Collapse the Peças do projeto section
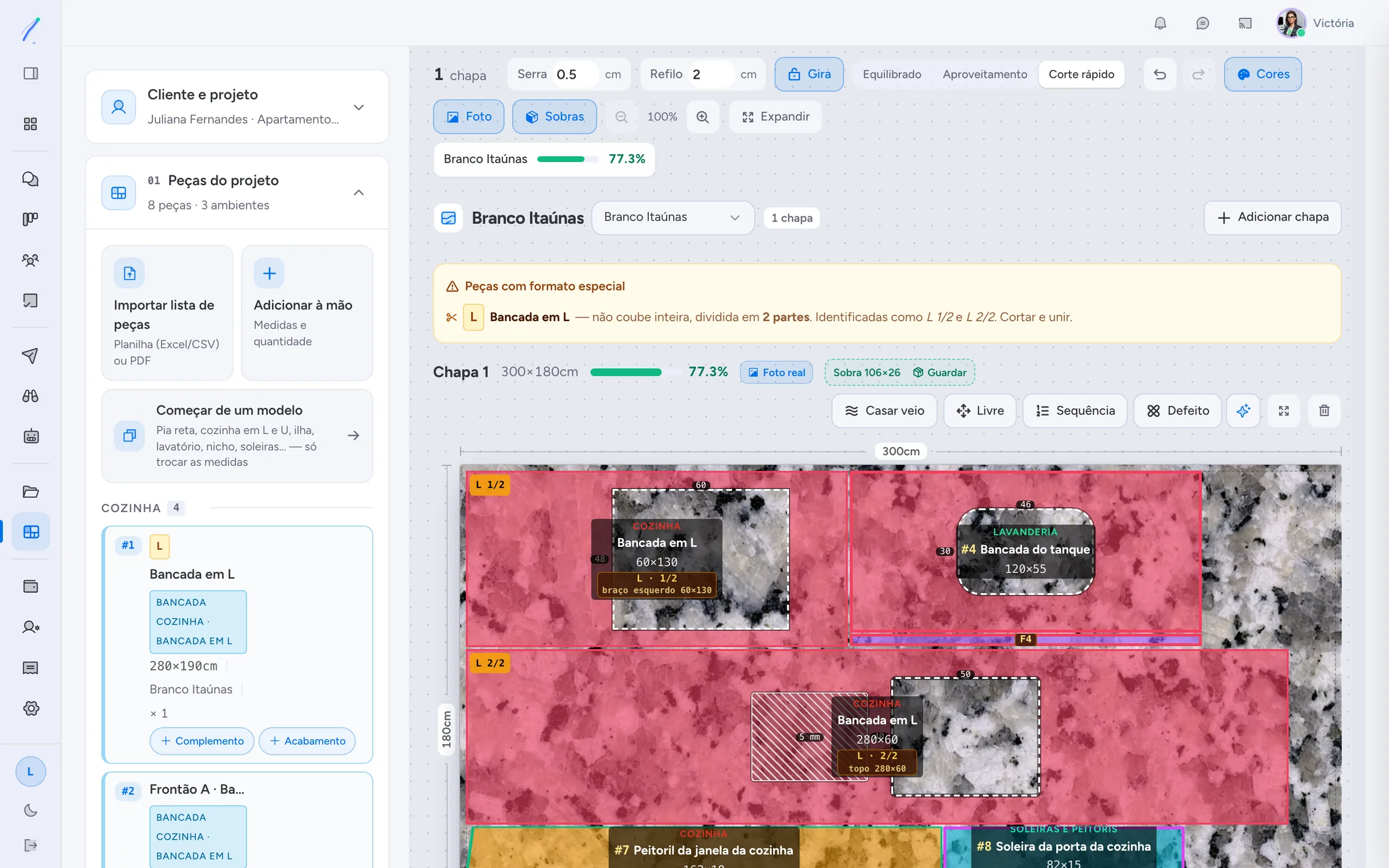The width and height of the screenshot is (1389, 868). (359, 193)
